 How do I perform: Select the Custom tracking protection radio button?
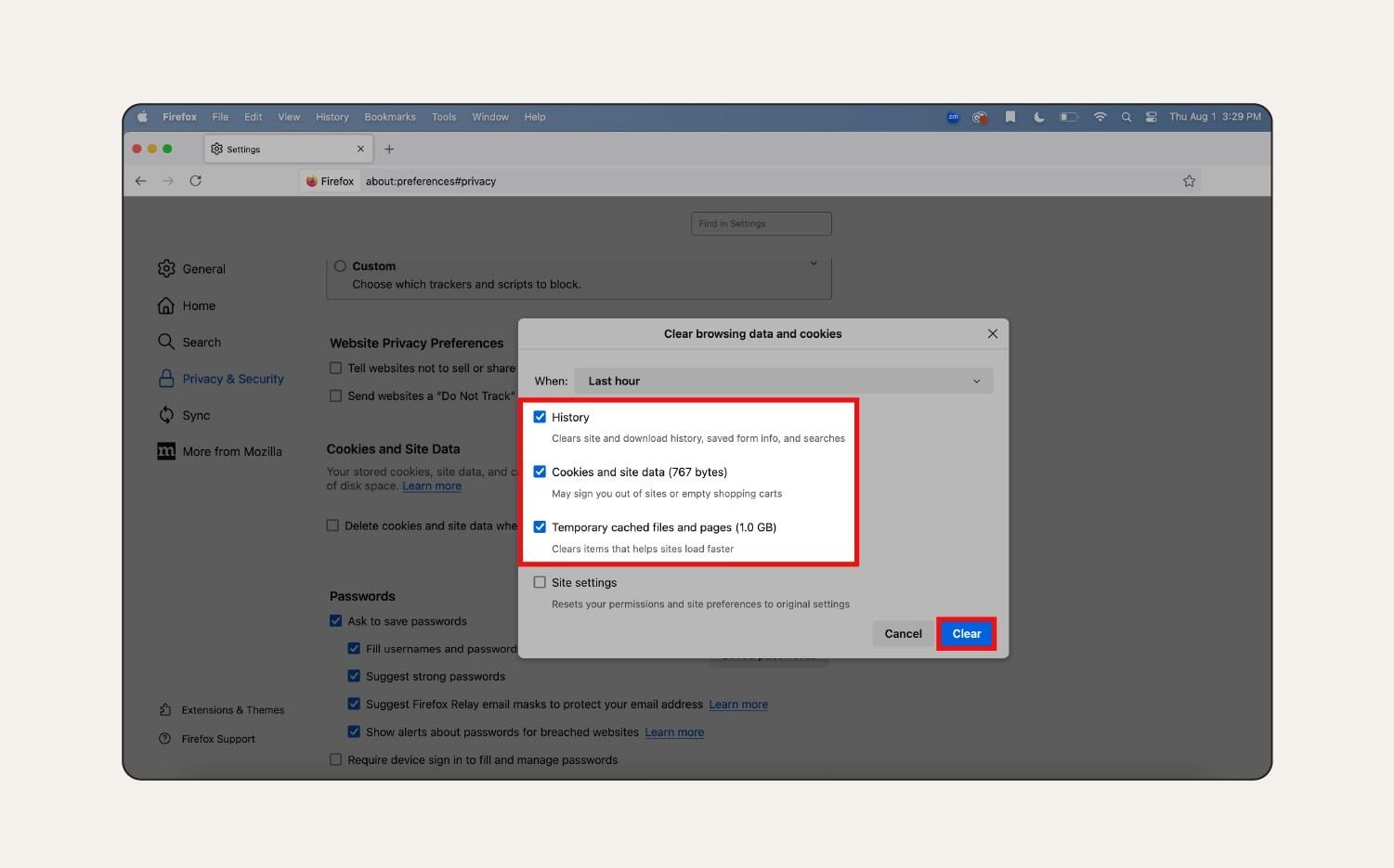(x=340, y=266)
